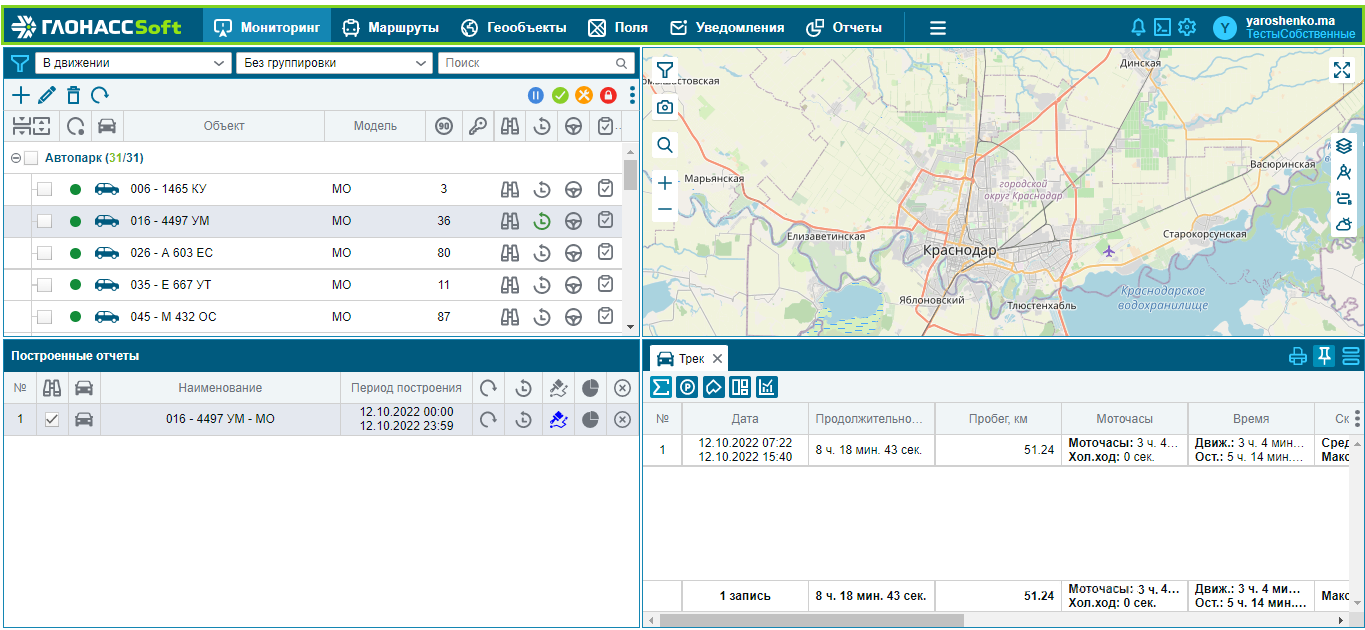Click clipboard check icon in row 035 - Е 667 УТ
Screen dimensions: 1365x630
pyautogui.click(x=606, y=285)
